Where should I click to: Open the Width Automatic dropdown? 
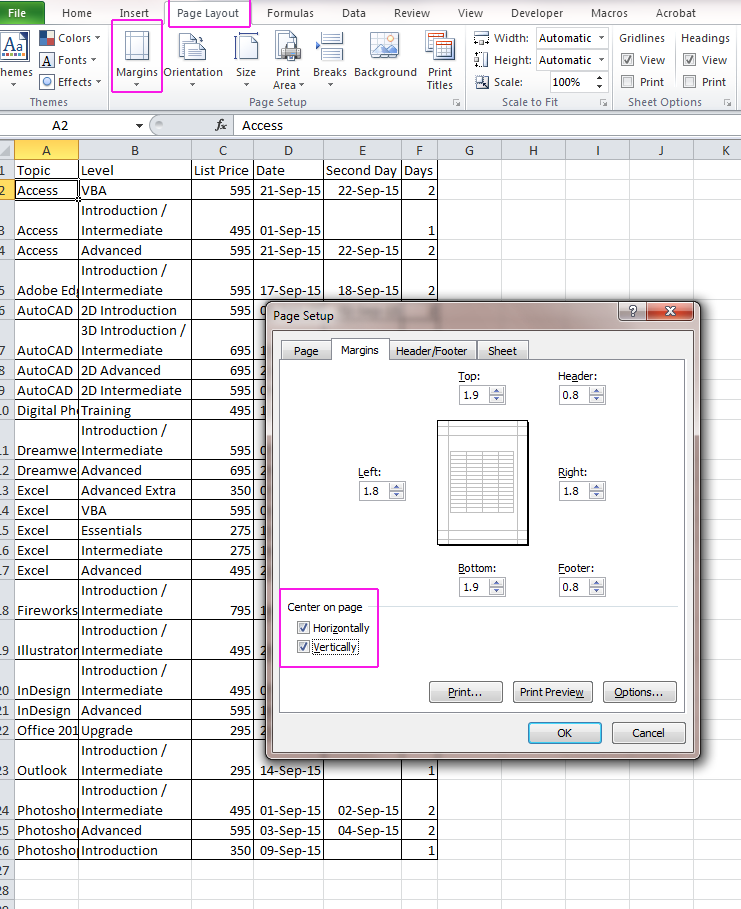click(601, 38)
